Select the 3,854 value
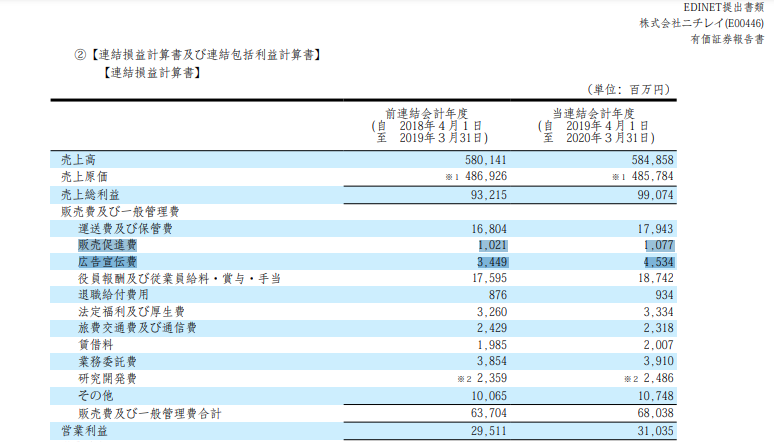 [492, 362]
